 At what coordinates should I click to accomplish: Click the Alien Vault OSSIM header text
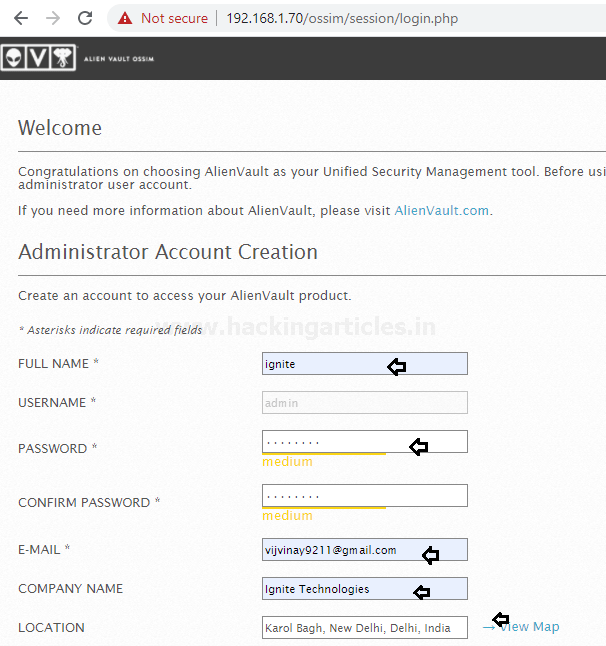118,60
